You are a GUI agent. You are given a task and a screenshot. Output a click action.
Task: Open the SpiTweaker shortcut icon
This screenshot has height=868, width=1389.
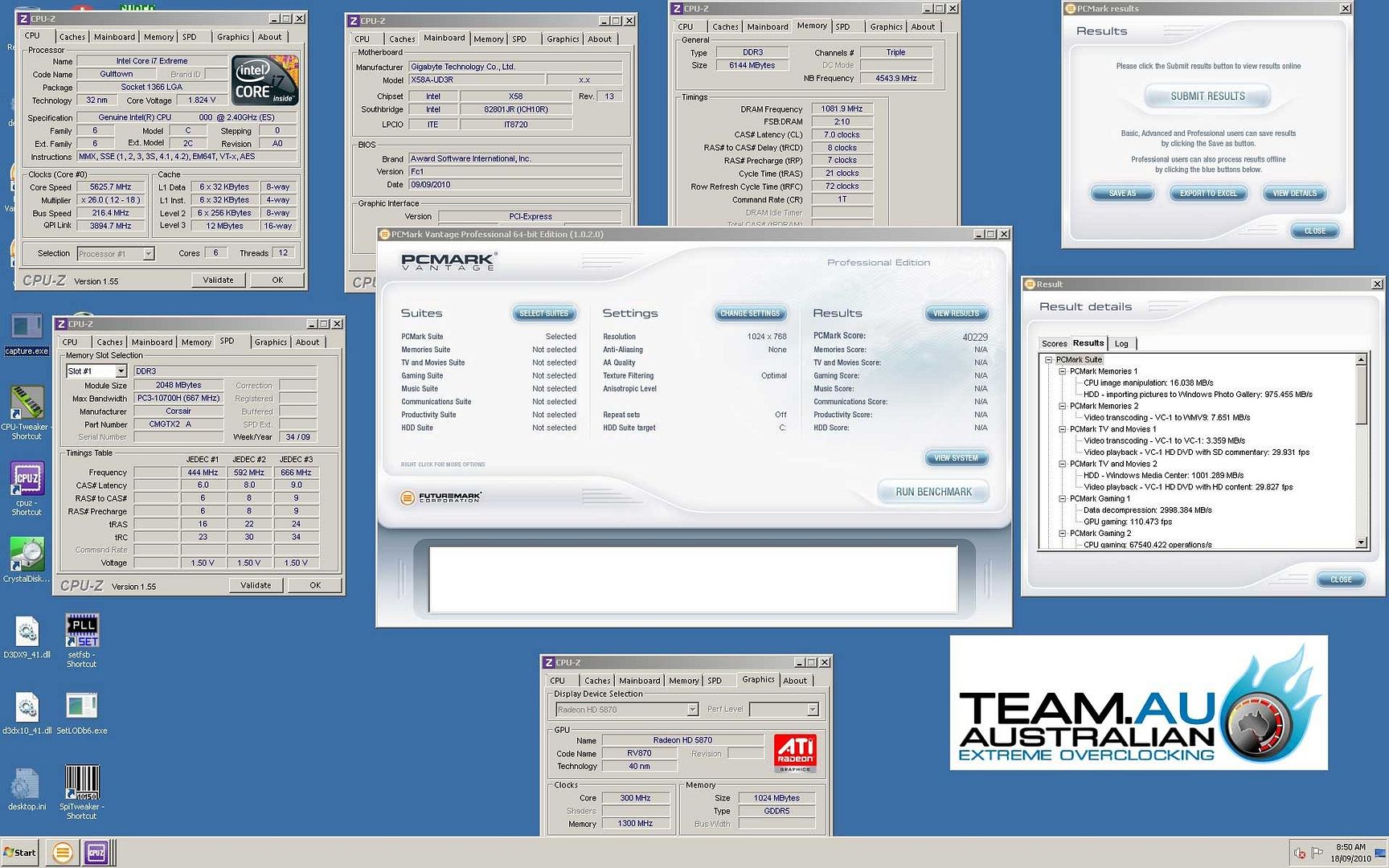[81, 781]
